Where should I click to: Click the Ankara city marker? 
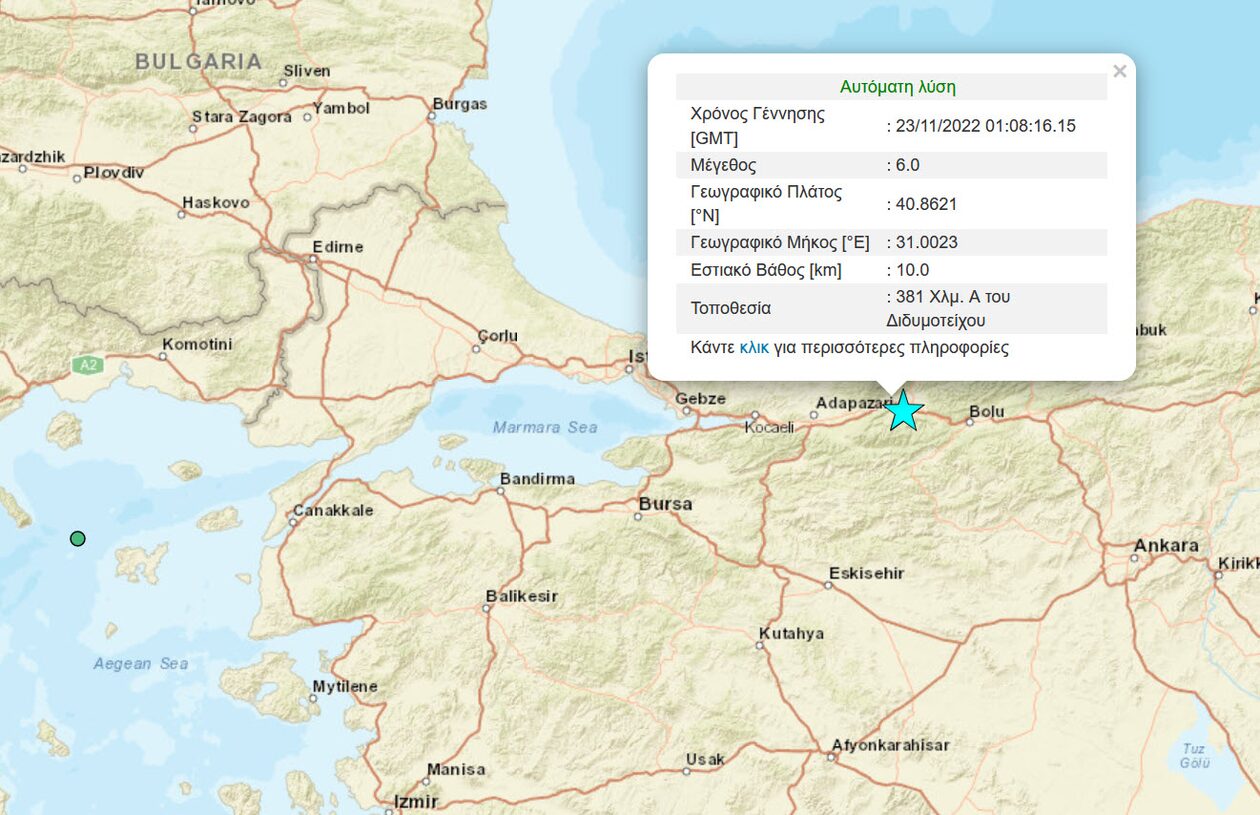1132,559
